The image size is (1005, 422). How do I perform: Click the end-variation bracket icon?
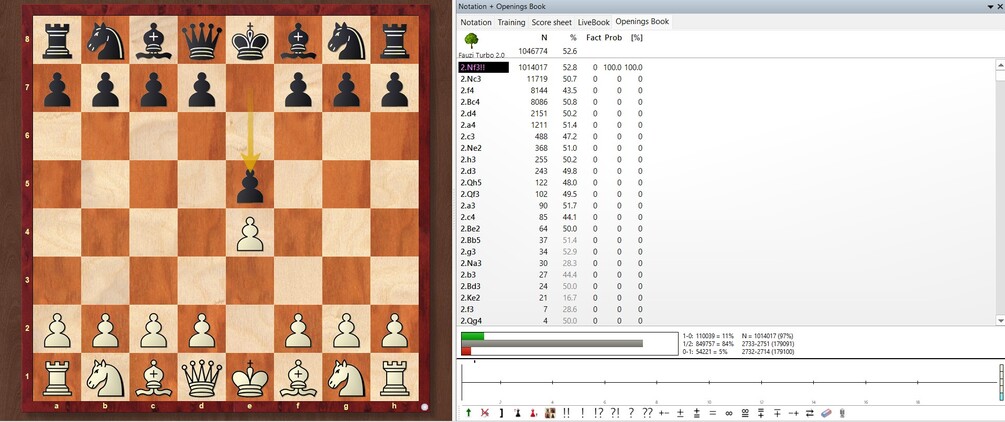(502, 413)
